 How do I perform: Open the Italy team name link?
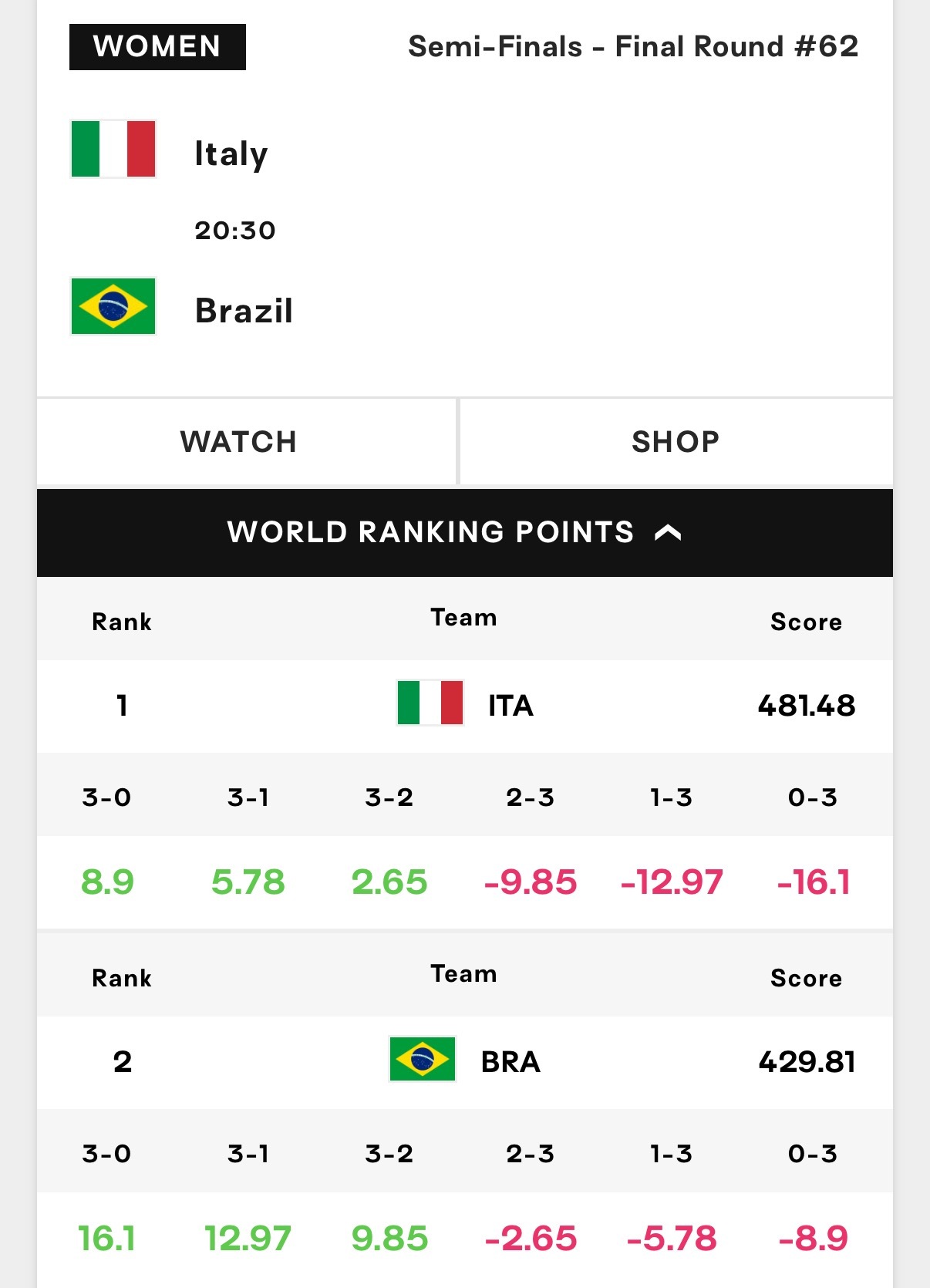click(231, 153)
